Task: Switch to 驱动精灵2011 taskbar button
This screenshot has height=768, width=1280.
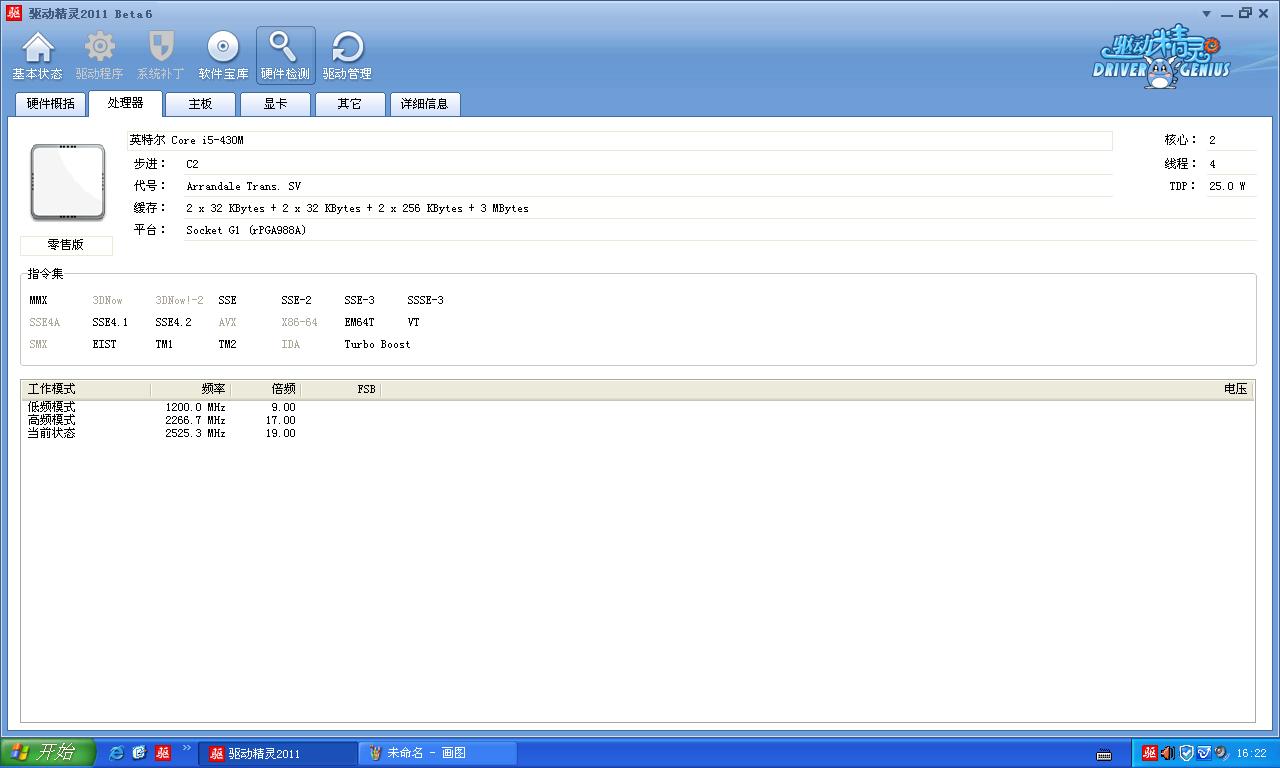Action: [x=277, y=753]
